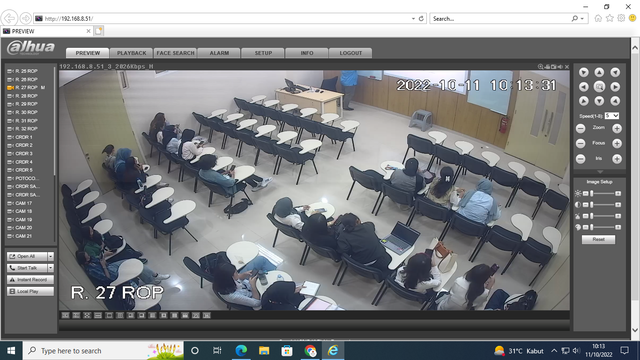Viewport: 640px width, 360px height.
Task: Move PTZ camera diagonally up-left
Action: (584, 72)
